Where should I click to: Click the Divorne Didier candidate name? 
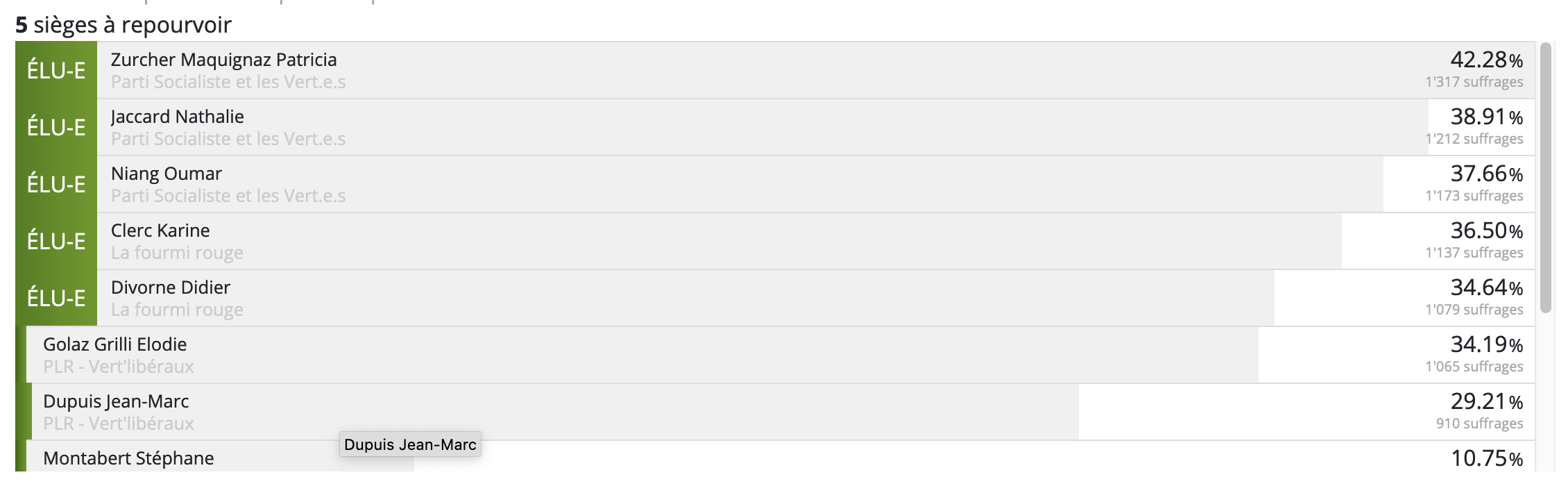[x=171, y=287]
